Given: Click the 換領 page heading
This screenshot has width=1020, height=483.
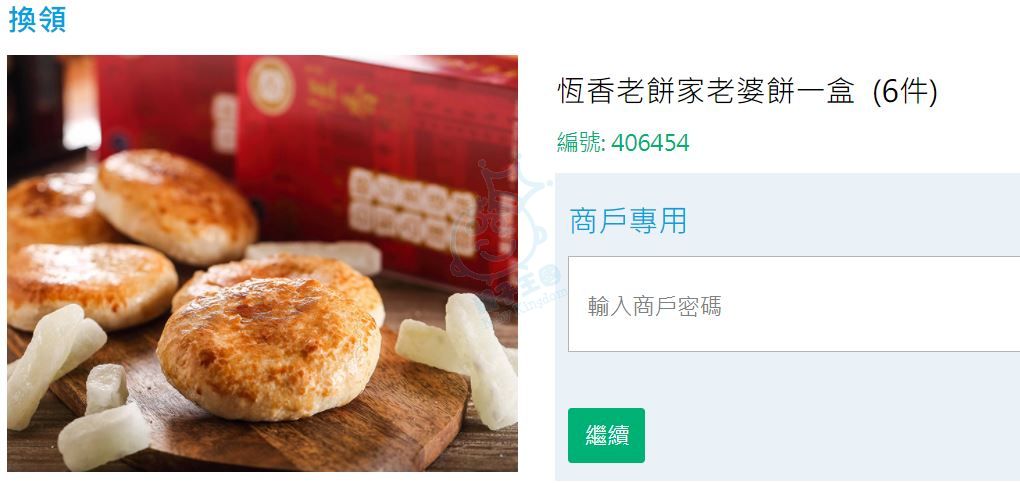Looking at the screenshot, I should 37,20.
